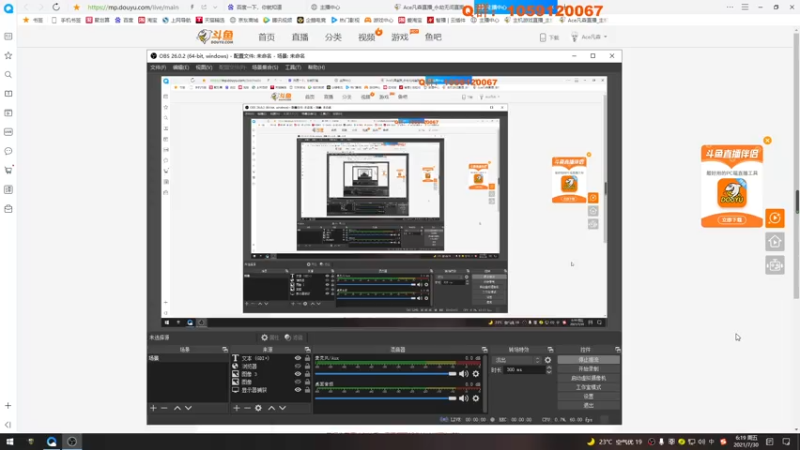Adjust transition duration stepper arrows
The width and height of the screenshot is (800, 450).
pos(549,370)
